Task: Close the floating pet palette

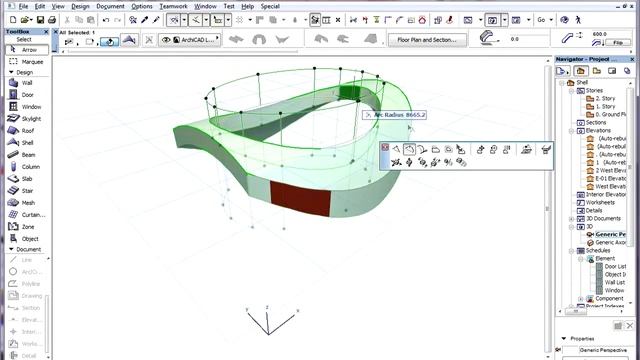Action: 384,147
